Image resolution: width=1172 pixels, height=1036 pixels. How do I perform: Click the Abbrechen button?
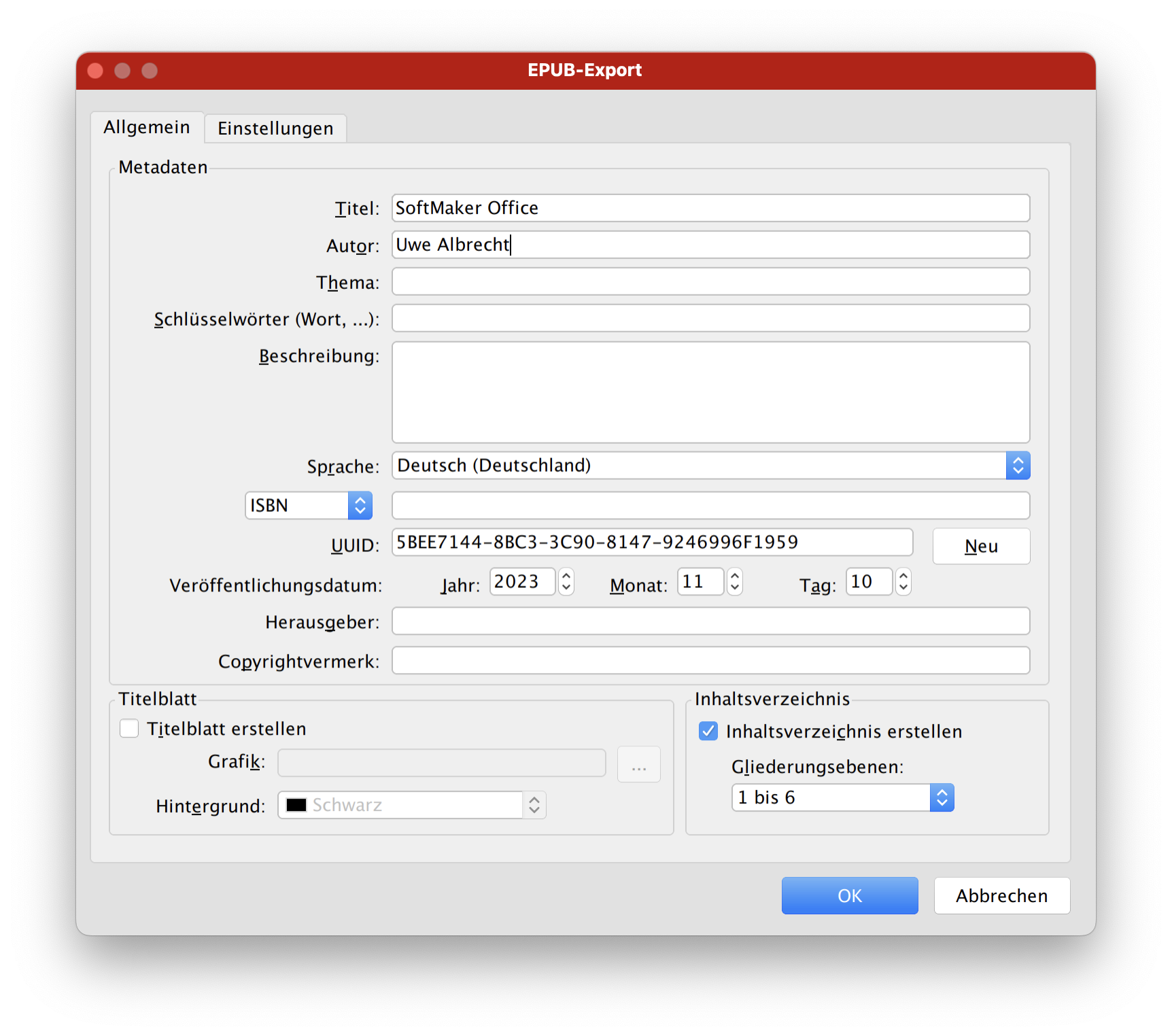1001,895
